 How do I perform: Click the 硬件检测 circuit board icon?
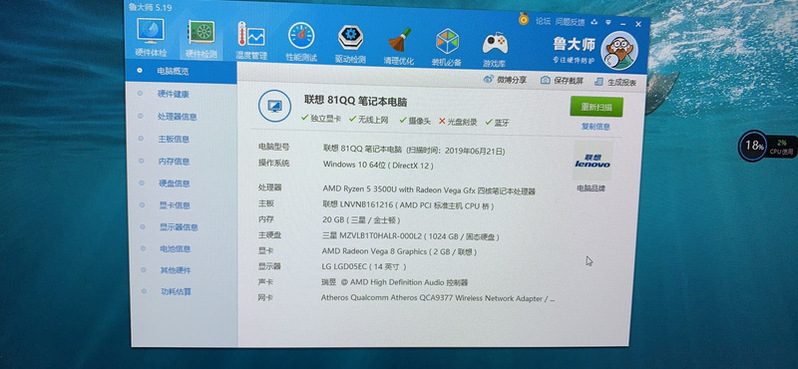pyautogui.click(x=201, y=38)
